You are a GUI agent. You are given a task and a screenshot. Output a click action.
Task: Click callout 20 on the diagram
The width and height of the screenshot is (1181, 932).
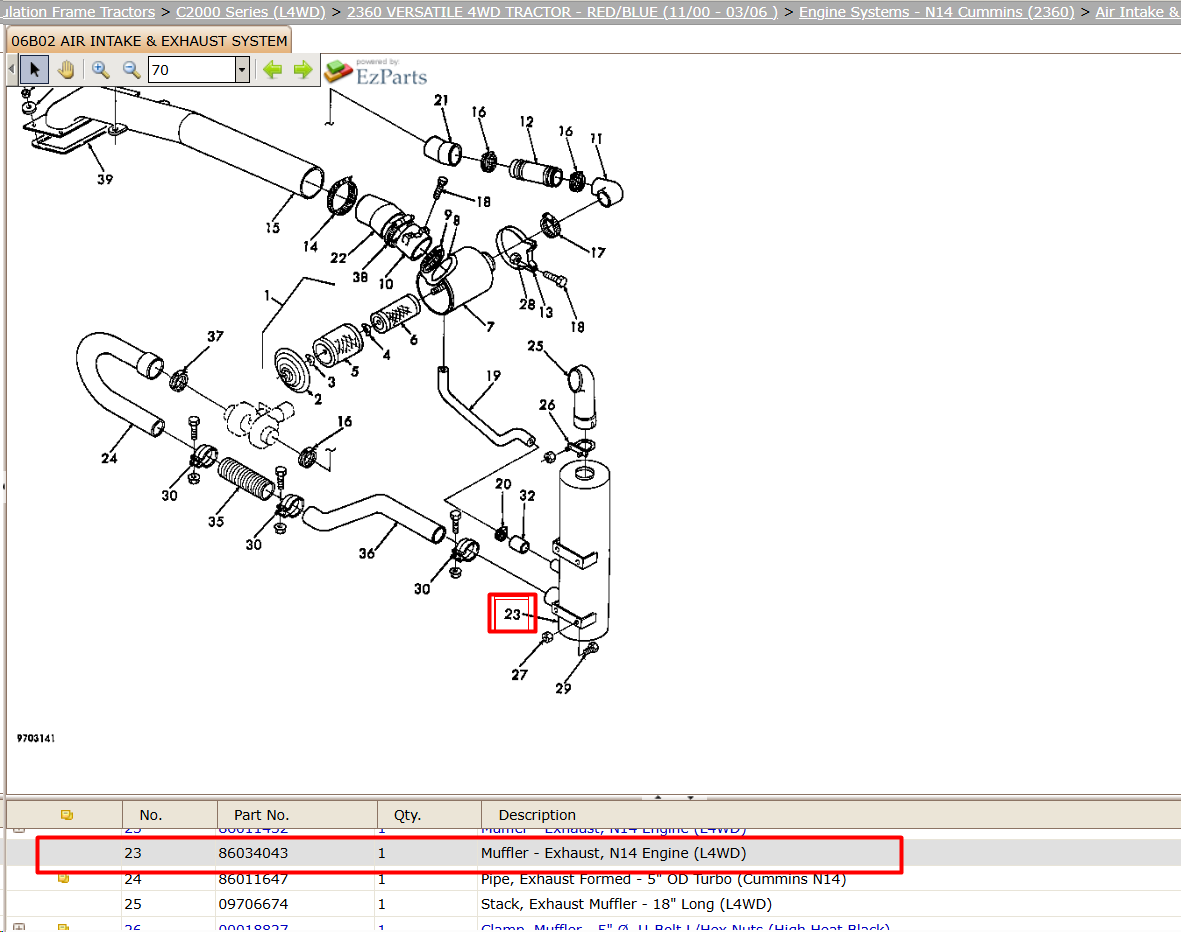pyautogui.click(x=503, y=483)
